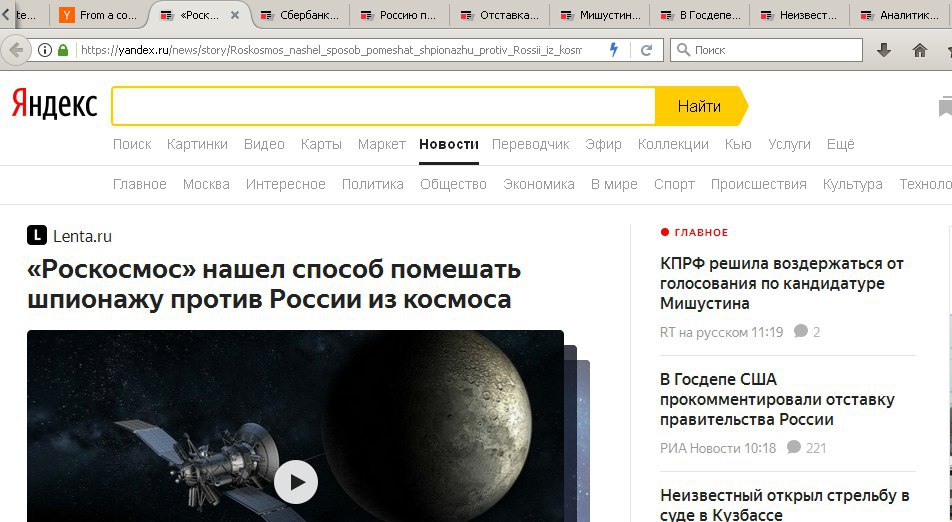Open Картинки service link

[x=197, y=144]
